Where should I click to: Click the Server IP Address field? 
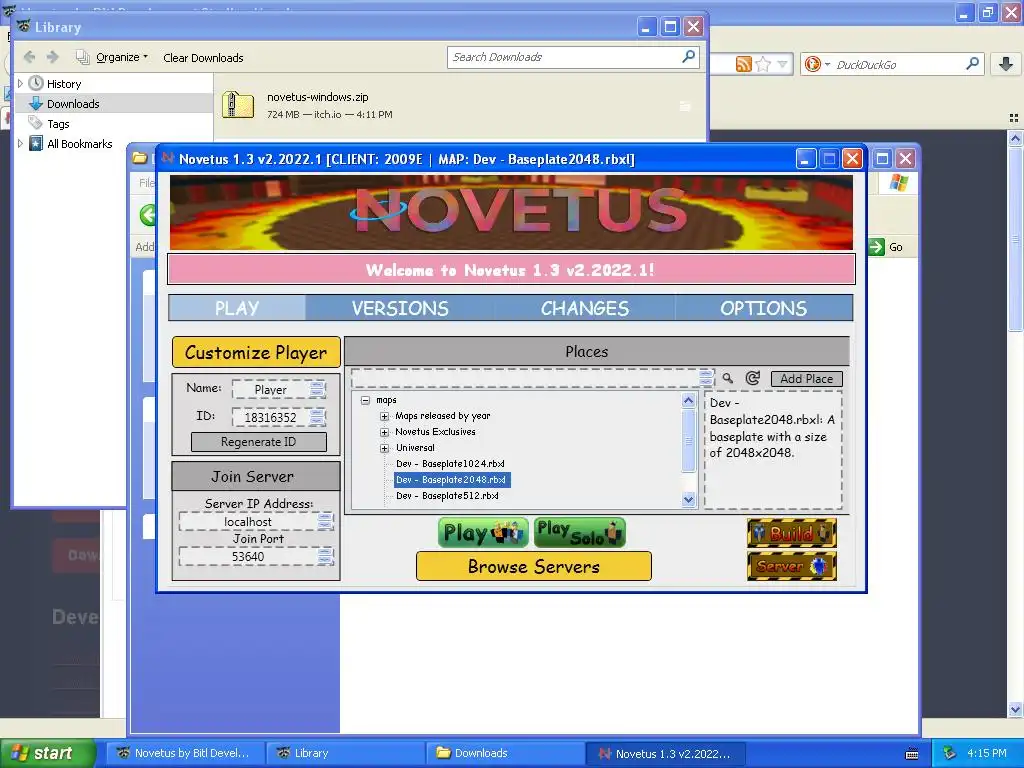256,521
